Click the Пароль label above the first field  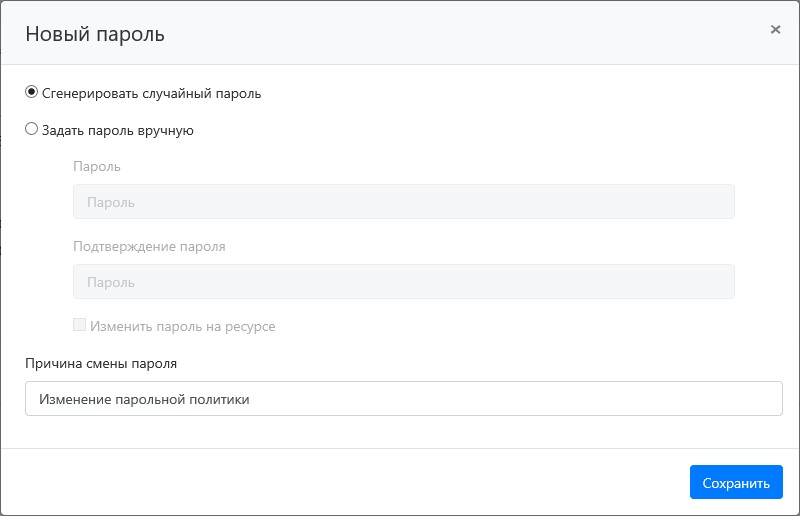click(96, 166)
